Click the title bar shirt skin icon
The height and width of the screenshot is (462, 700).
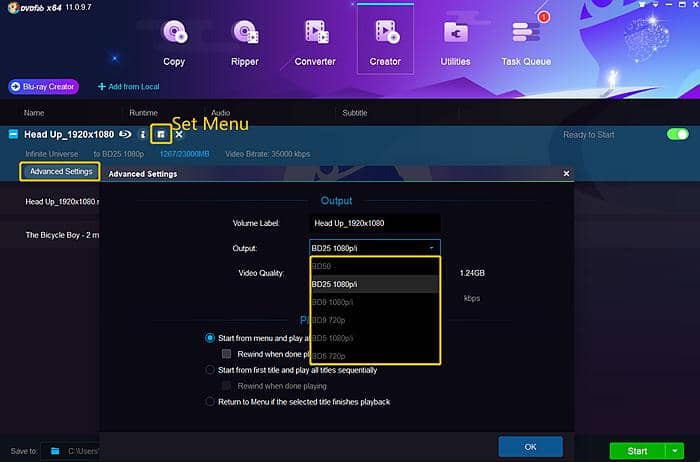click(642, 4)
